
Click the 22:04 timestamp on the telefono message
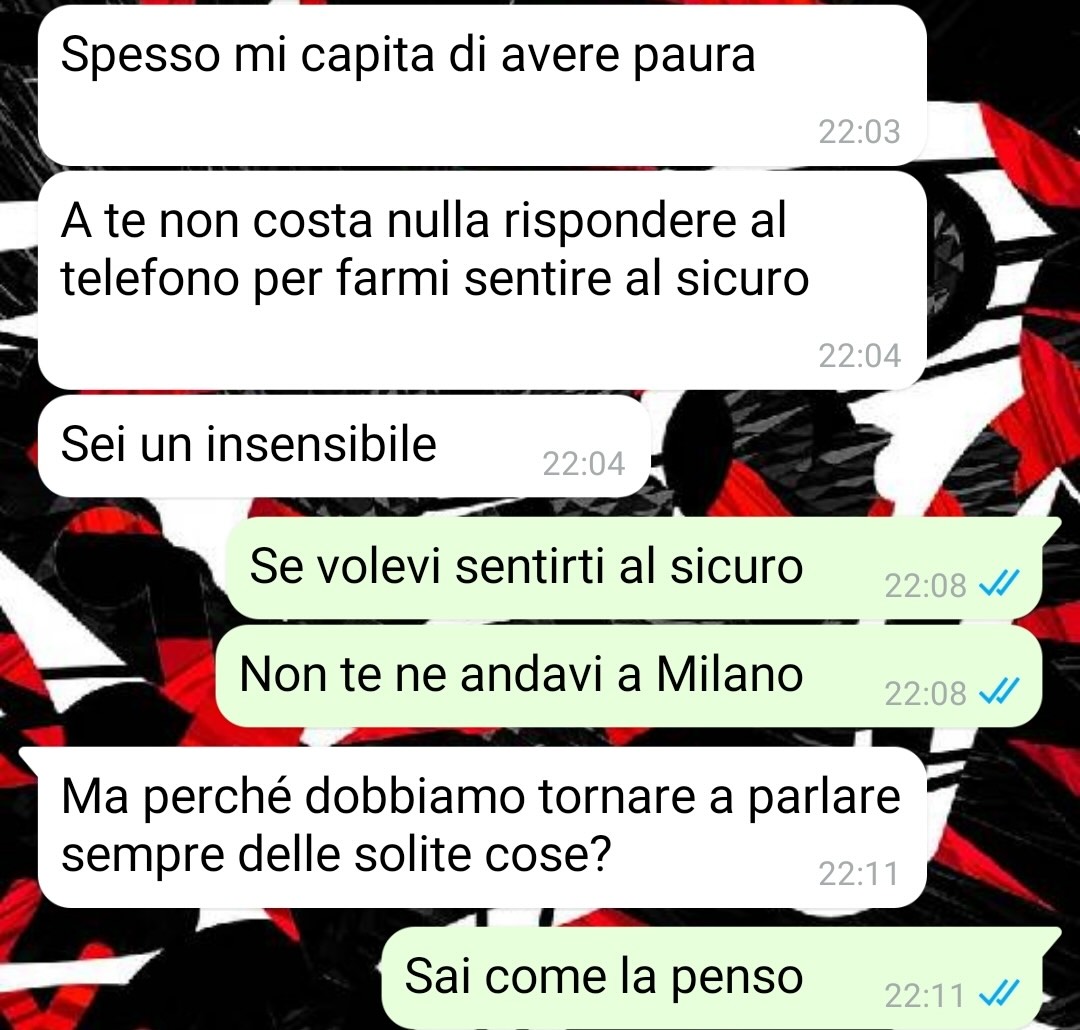[x=859, y=356]
